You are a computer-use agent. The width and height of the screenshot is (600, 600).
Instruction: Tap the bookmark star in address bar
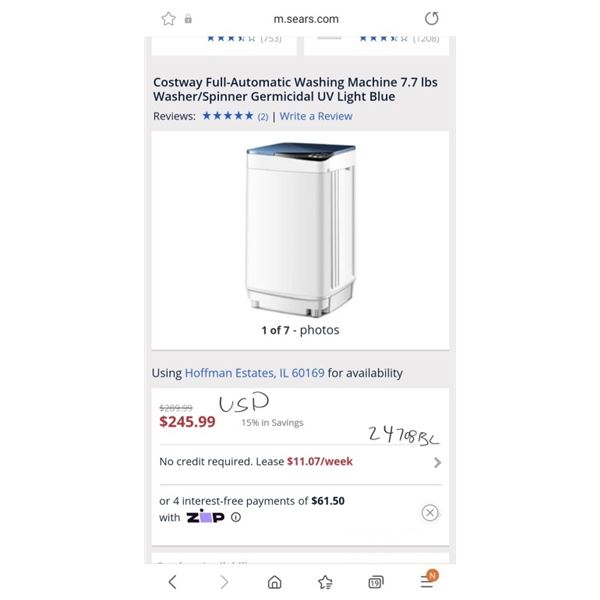click(168, 19)
